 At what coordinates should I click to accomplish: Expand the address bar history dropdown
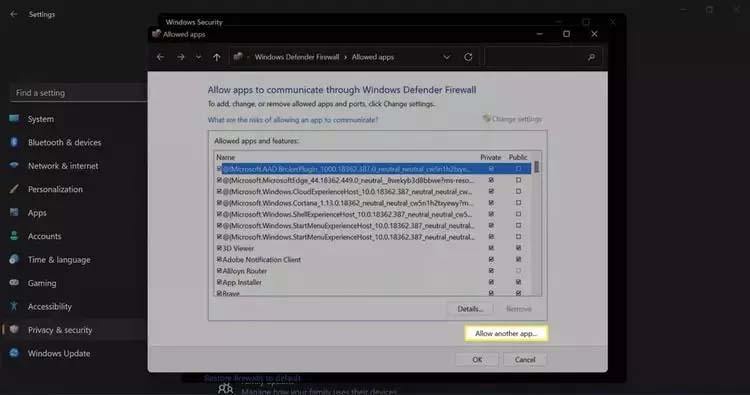point(446,57)
